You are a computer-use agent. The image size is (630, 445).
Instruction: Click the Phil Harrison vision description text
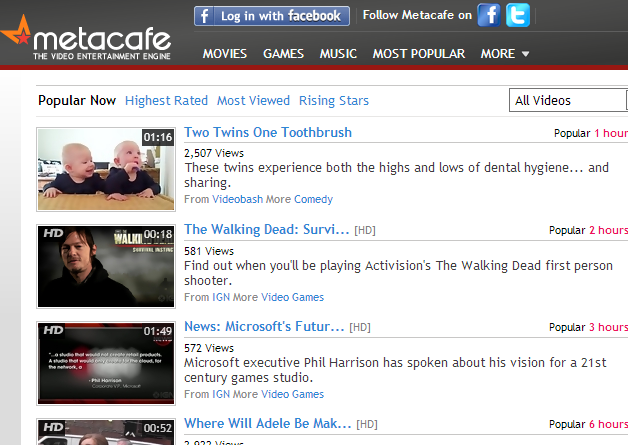click(x=395, y=370)
